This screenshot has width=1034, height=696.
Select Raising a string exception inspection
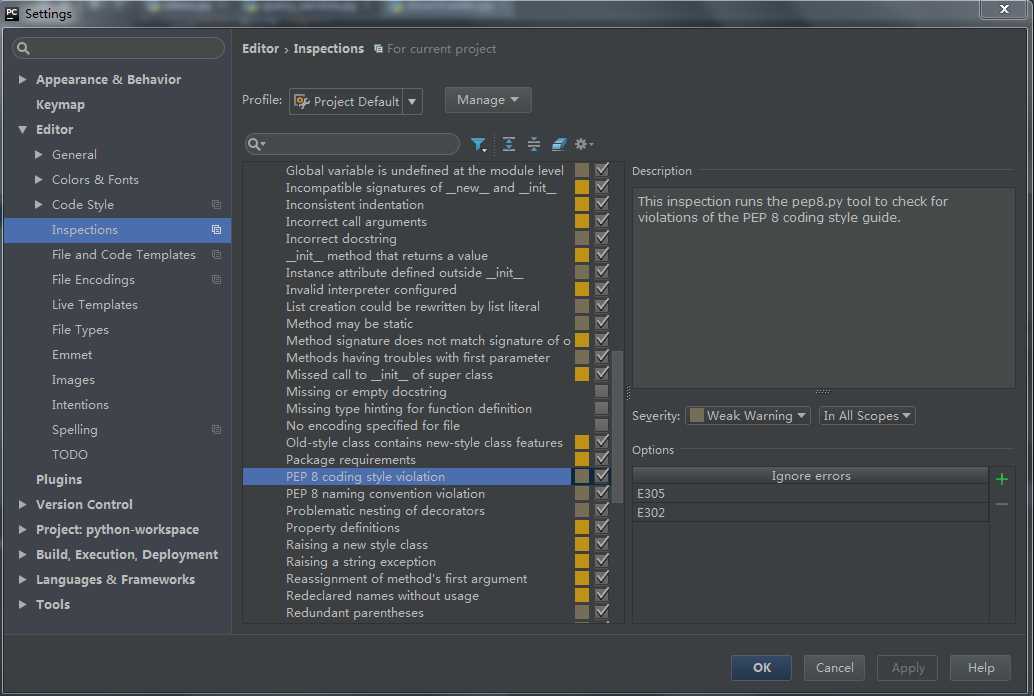(x=361, y=561)
